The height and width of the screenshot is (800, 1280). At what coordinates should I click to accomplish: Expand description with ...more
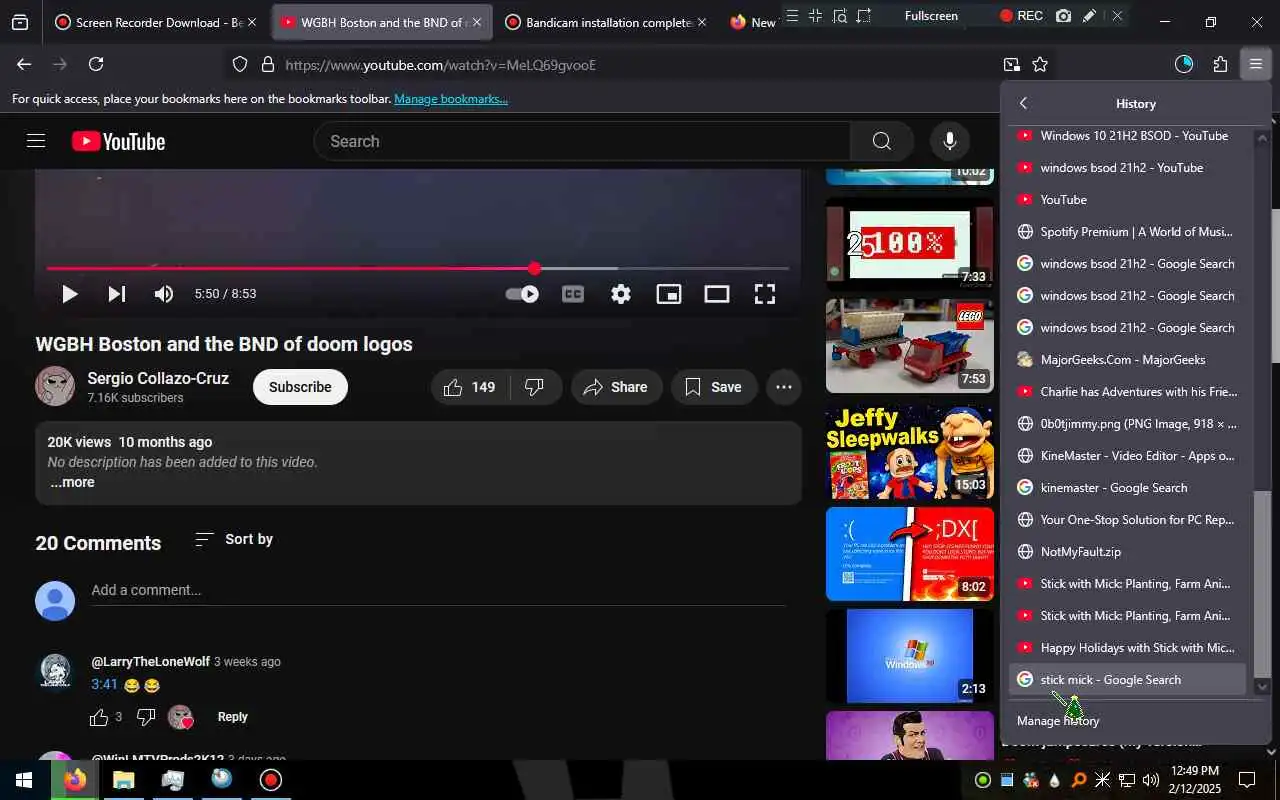tap(72, 482)
